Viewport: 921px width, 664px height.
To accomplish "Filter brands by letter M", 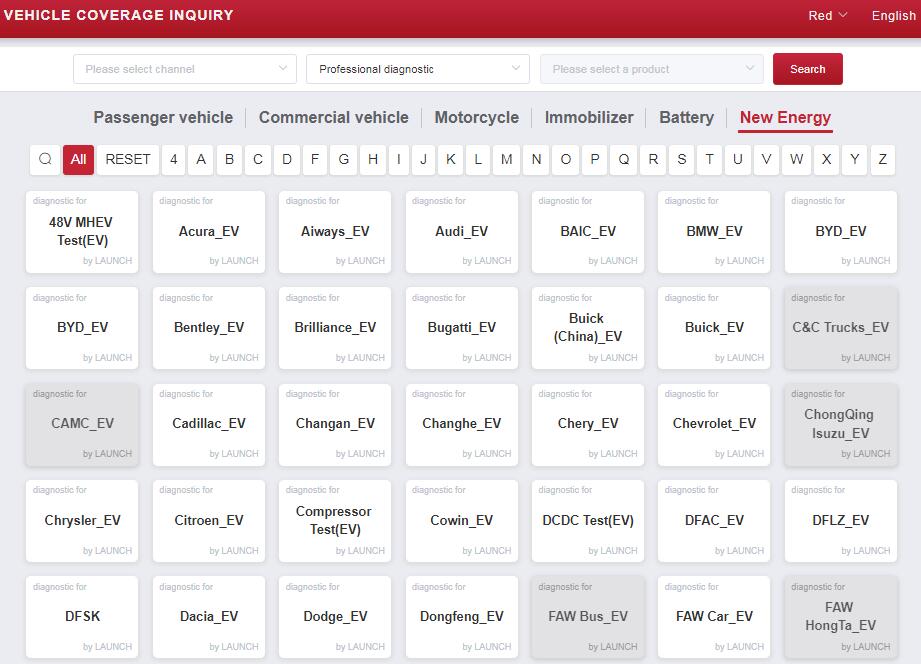I will click(x=506, y=159).
